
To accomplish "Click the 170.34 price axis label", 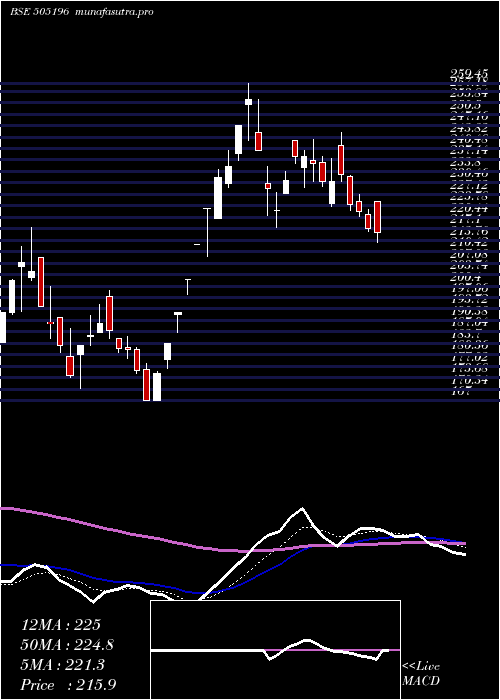I will (469, 380).
